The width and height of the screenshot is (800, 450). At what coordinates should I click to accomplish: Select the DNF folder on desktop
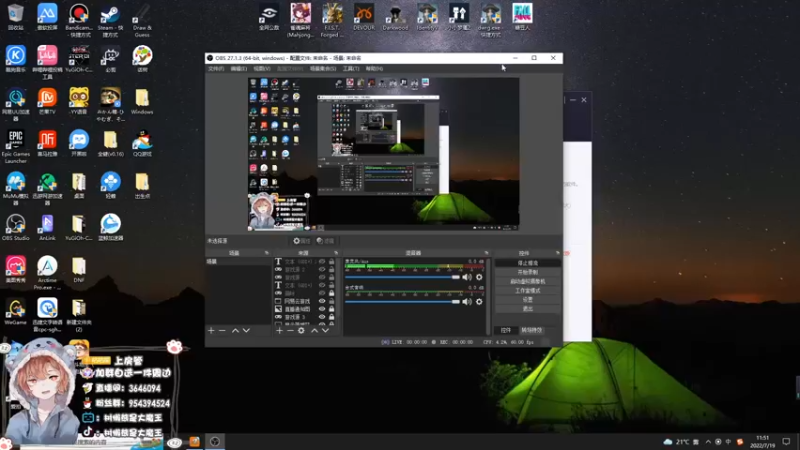[x=79, y=270]
